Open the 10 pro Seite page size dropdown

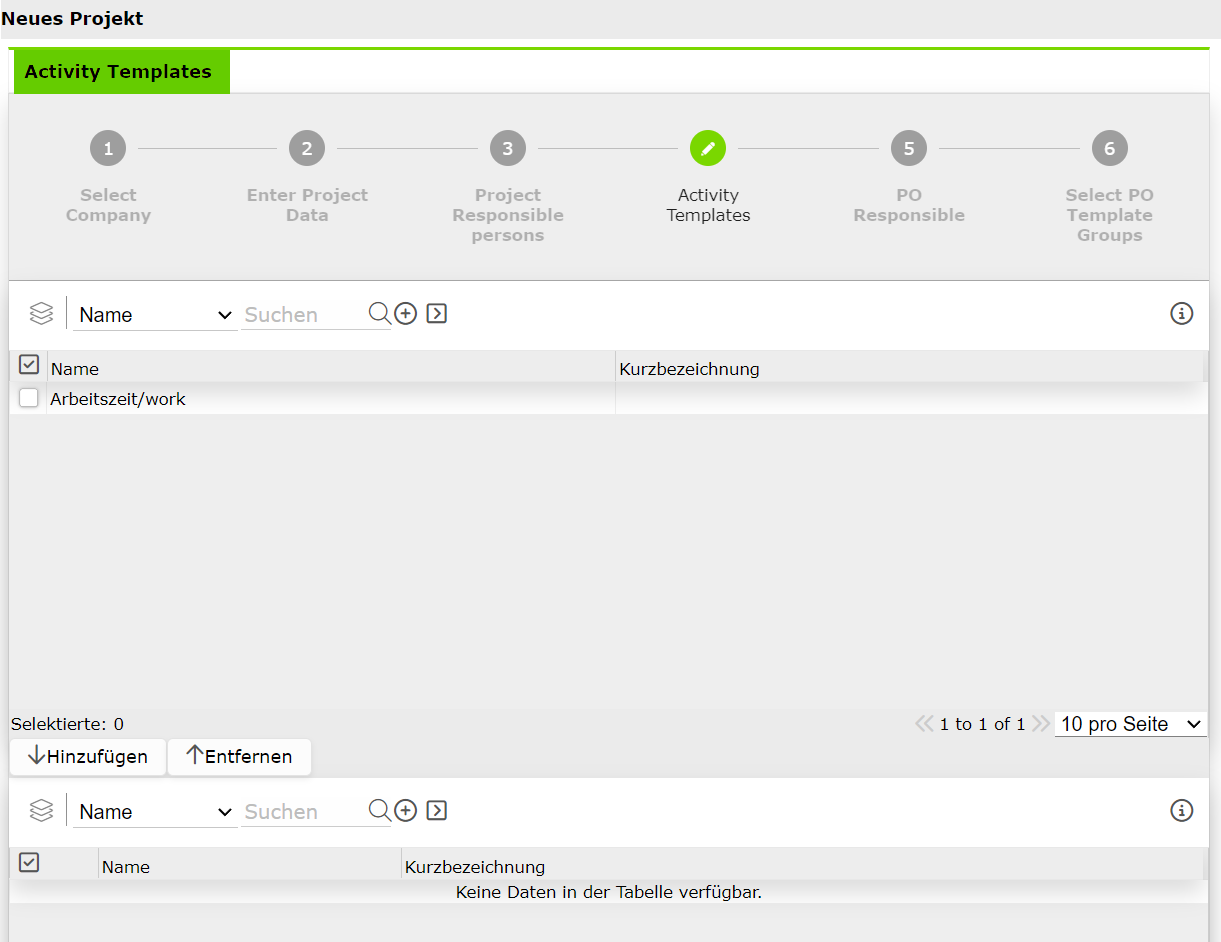click(x=1131, y=724)
